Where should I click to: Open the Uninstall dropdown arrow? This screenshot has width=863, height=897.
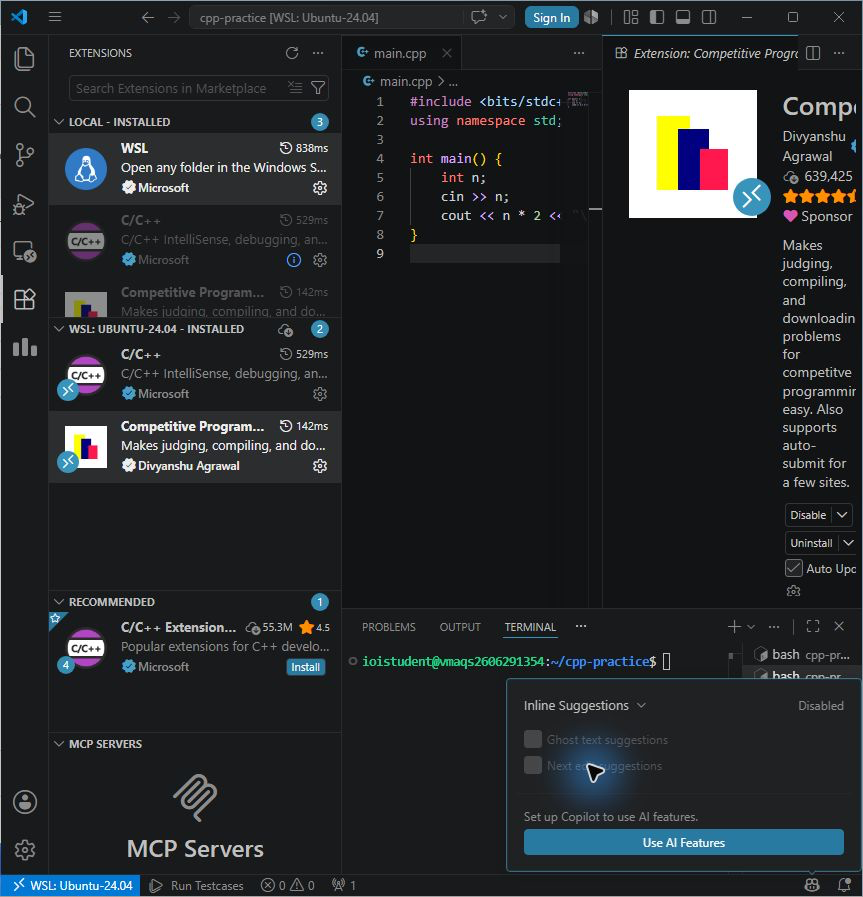tap(849, 543)
